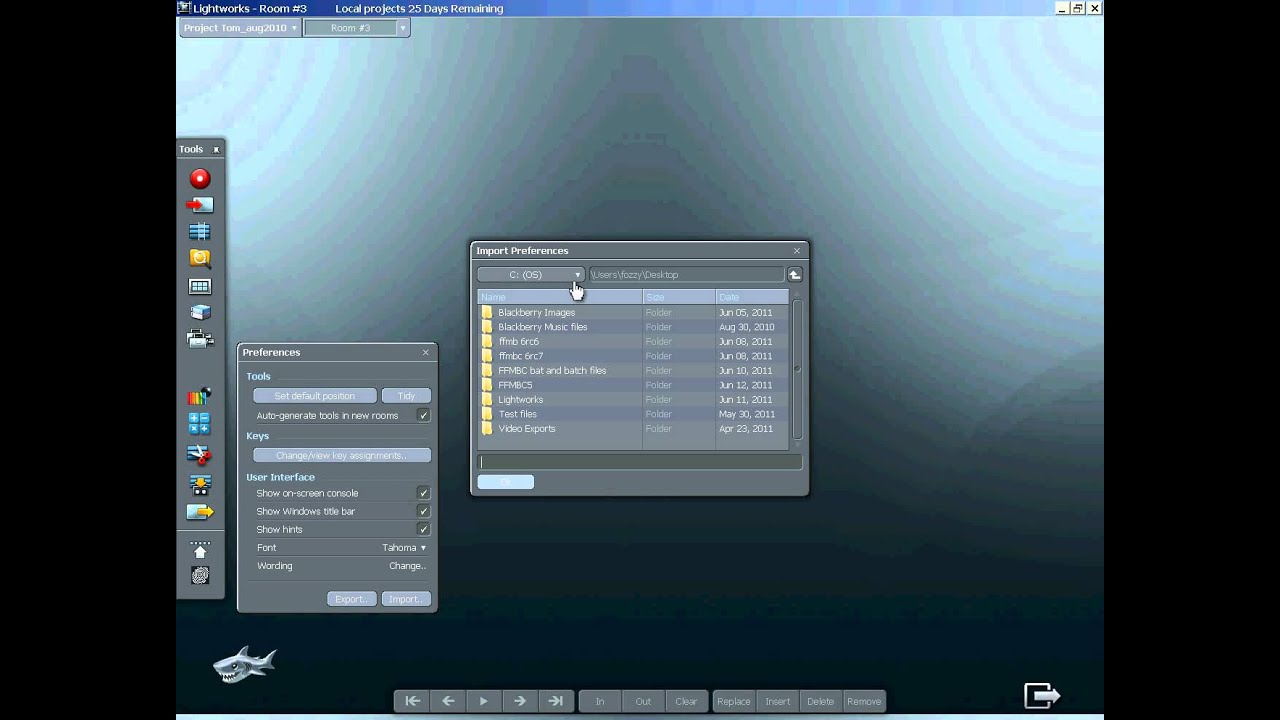The width and height of the screenshot is (1280, 720).
Task: Step back one frame with left arrow
Action: pyautogui.click(x=448, y=701)
